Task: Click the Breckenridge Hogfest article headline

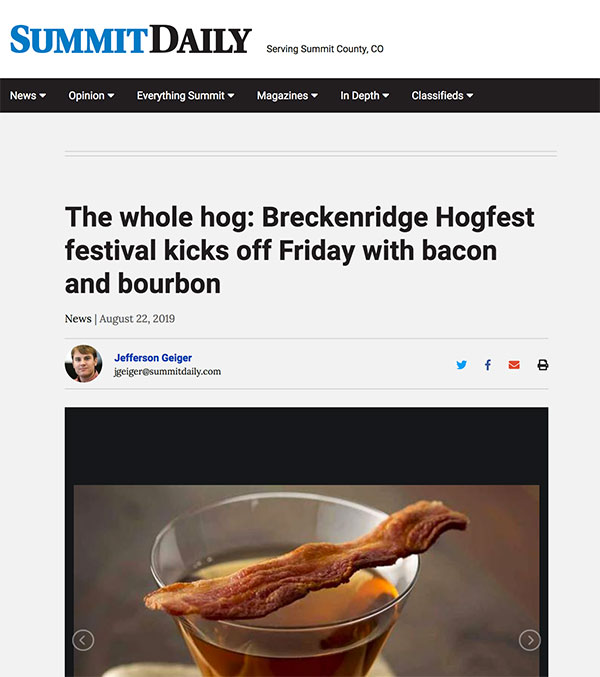Action: pos(300,250)
